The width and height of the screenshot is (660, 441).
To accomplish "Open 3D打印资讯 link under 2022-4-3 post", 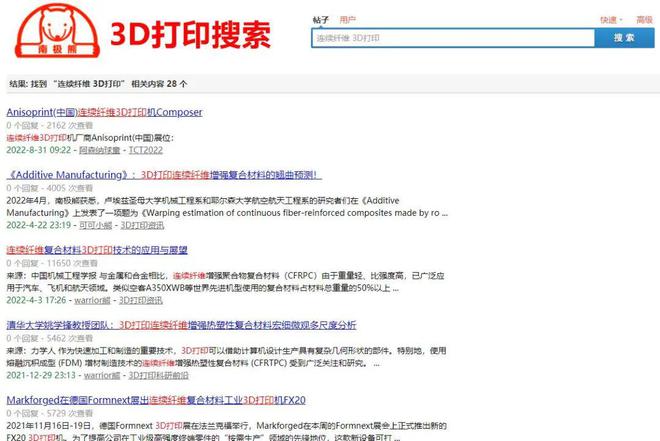I will (141, 300).
